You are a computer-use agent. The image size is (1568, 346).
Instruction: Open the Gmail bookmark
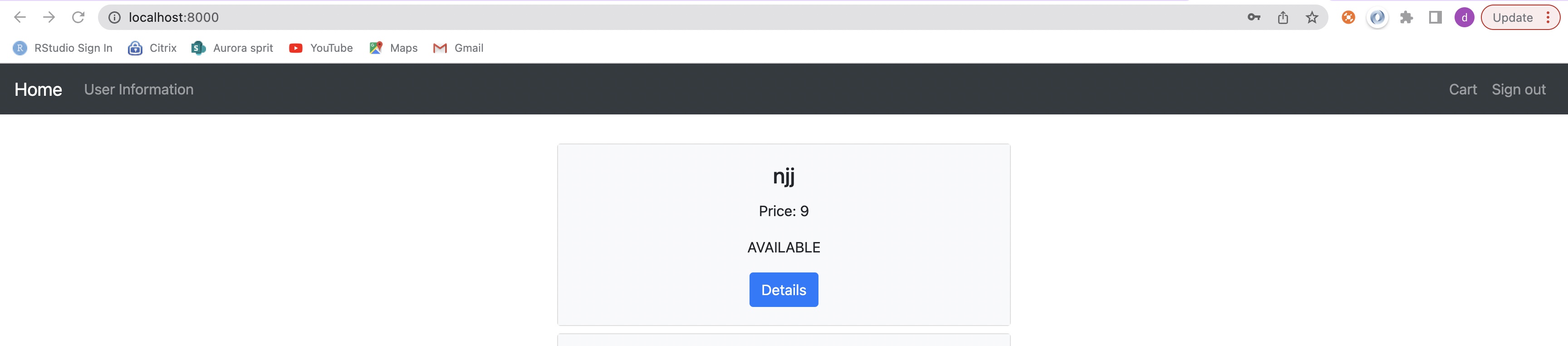point(458,48)
